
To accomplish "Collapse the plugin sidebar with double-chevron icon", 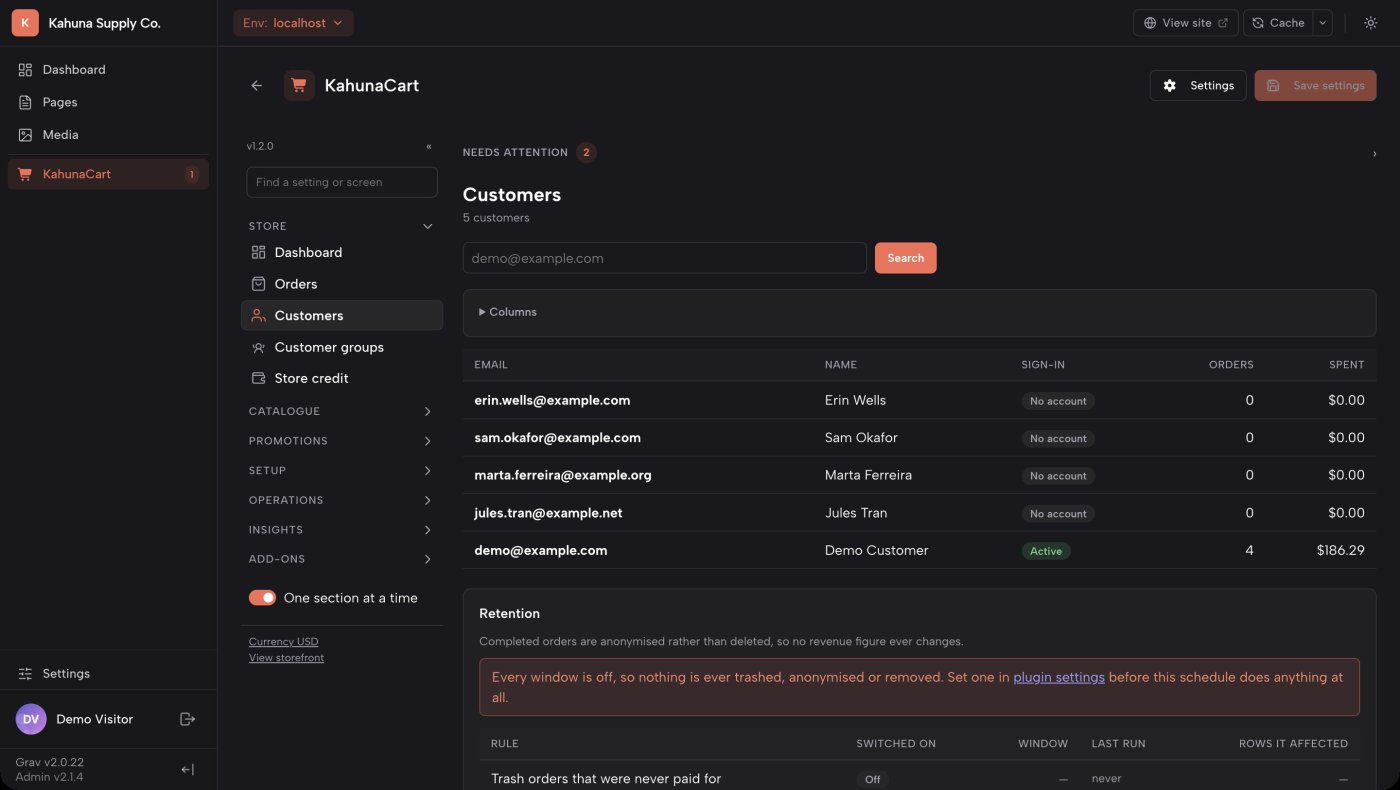I will tap(429, 146).
